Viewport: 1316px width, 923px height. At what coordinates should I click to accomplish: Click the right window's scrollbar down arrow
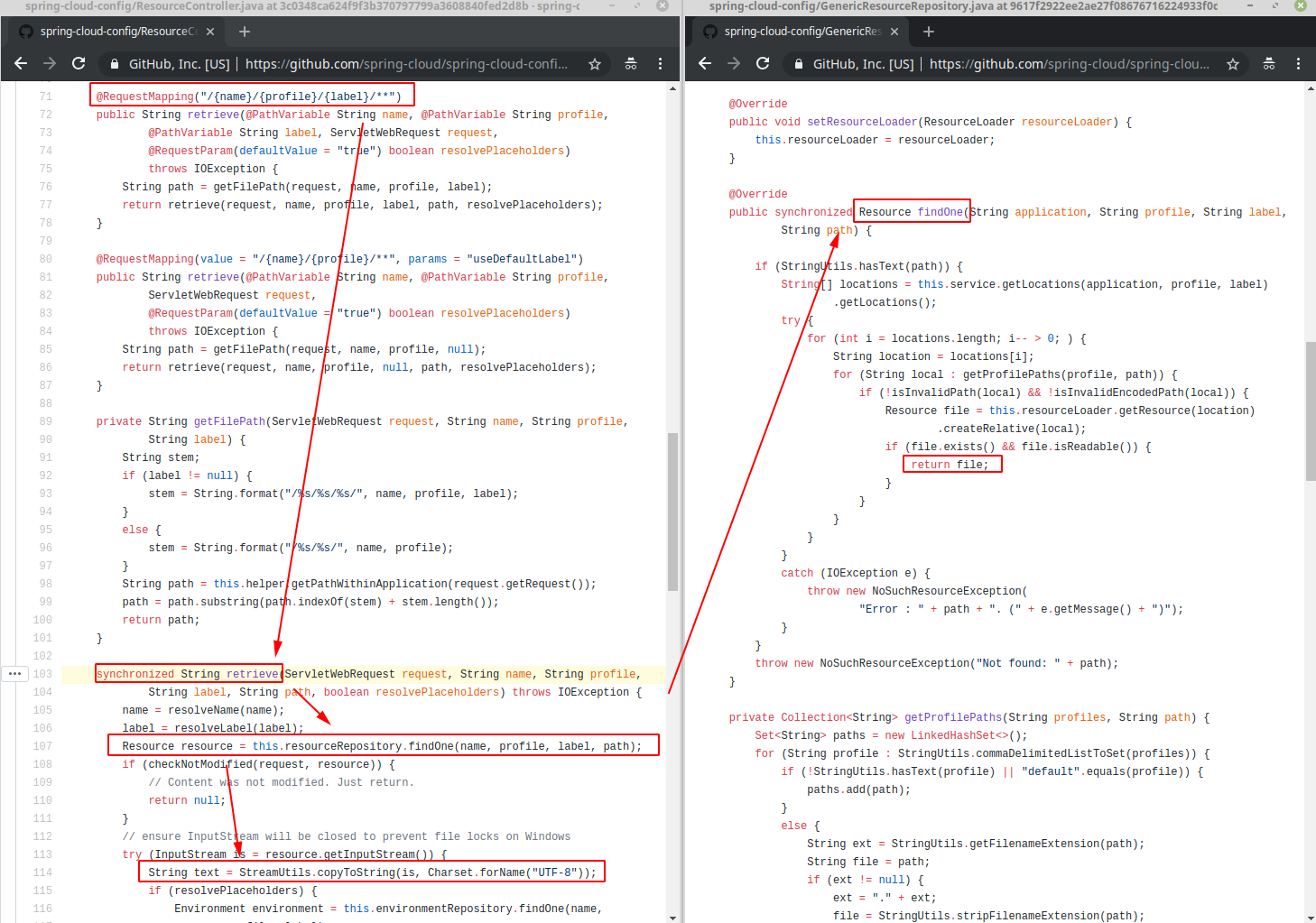(x=1311, y=917)
